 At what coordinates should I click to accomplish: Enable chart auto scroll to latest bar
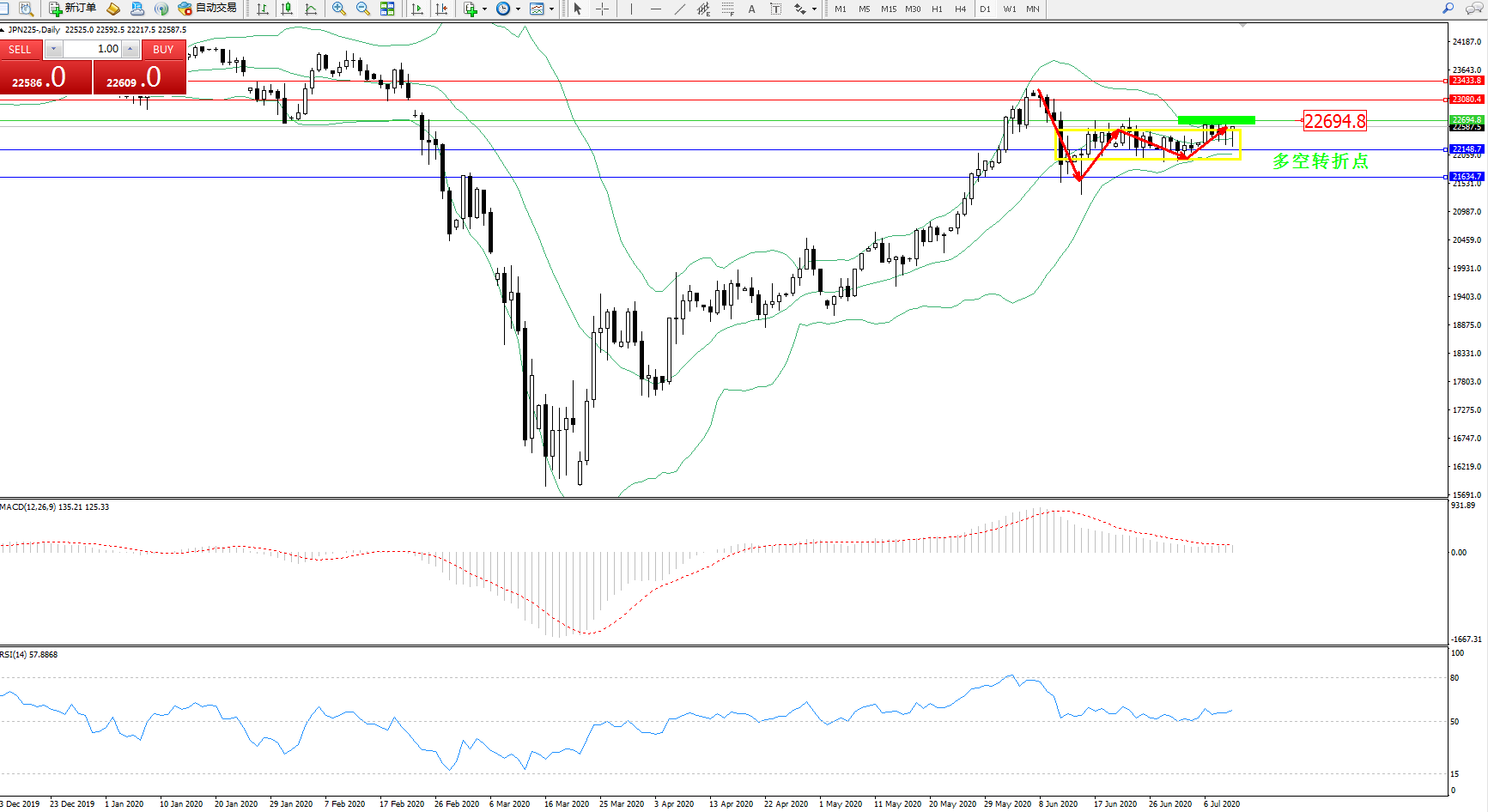click(x=417, y=9)
